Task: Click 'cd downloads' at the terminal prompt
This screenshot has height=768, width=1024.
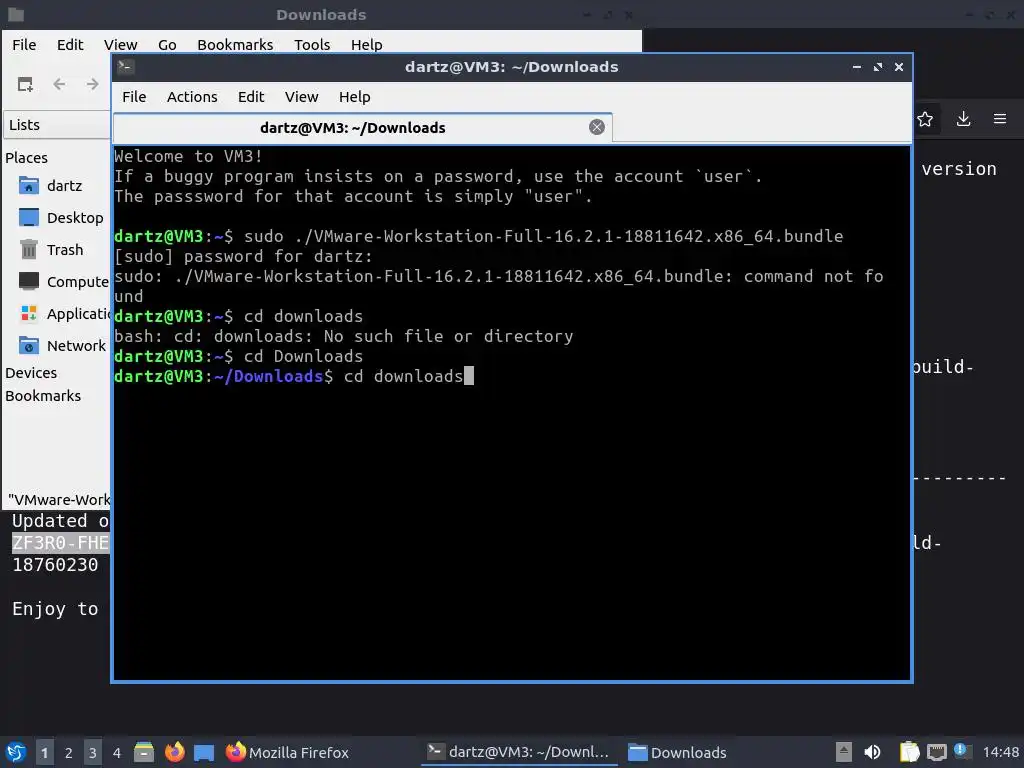Action: click(404, 376)
